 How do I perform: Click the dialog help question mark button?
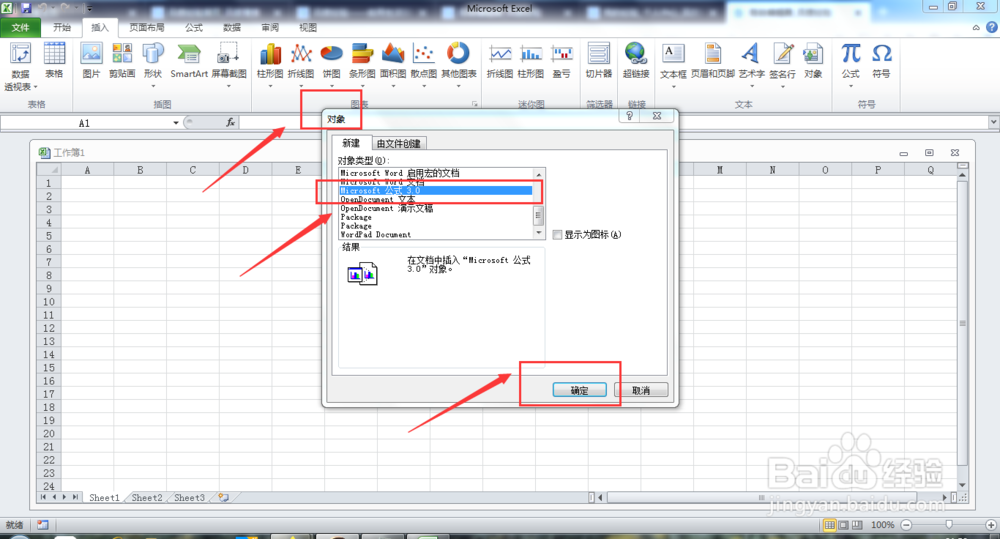pyautogui.click(x=629, y=115)
